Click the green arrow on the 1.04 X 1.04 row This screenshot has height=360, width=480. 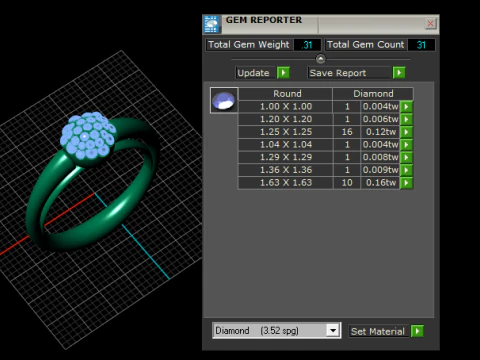click(x=406, y=145)
